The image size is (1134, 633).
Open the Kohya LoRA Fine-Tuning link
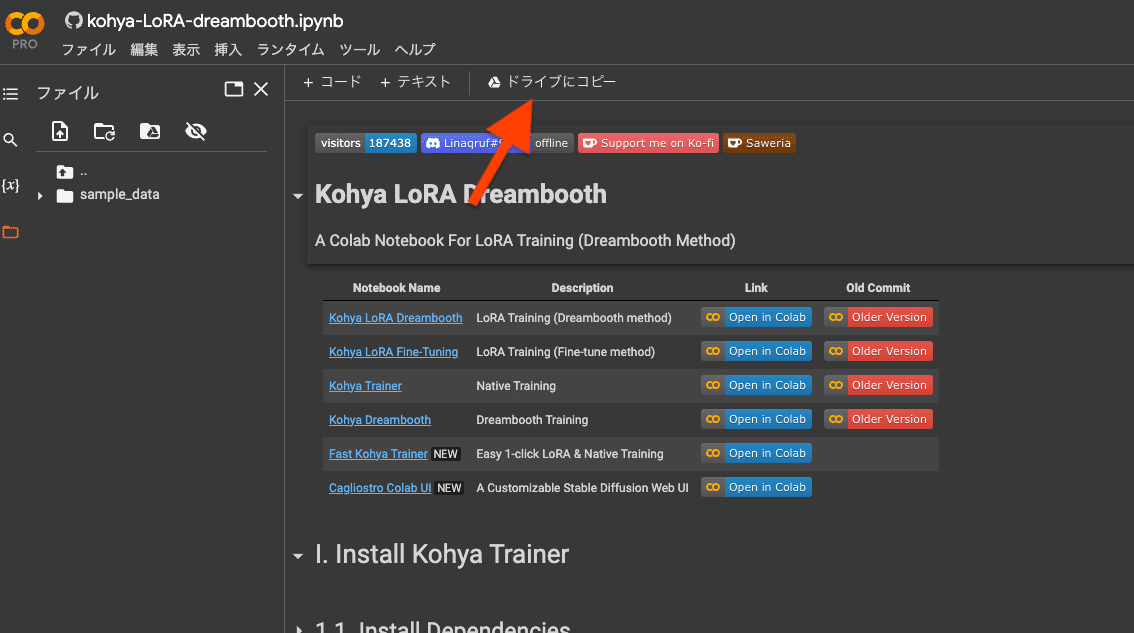[393, 352]
